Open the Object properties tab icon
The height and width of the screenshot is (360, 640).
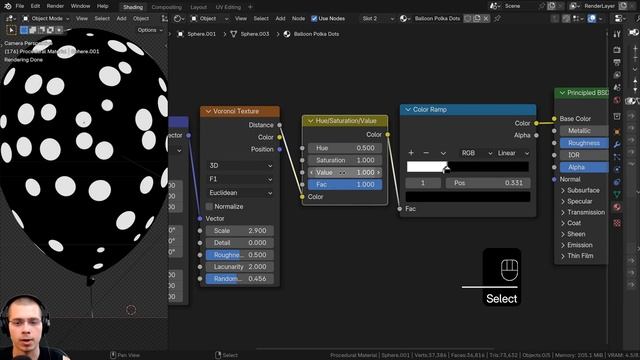[x=617, y=131]
